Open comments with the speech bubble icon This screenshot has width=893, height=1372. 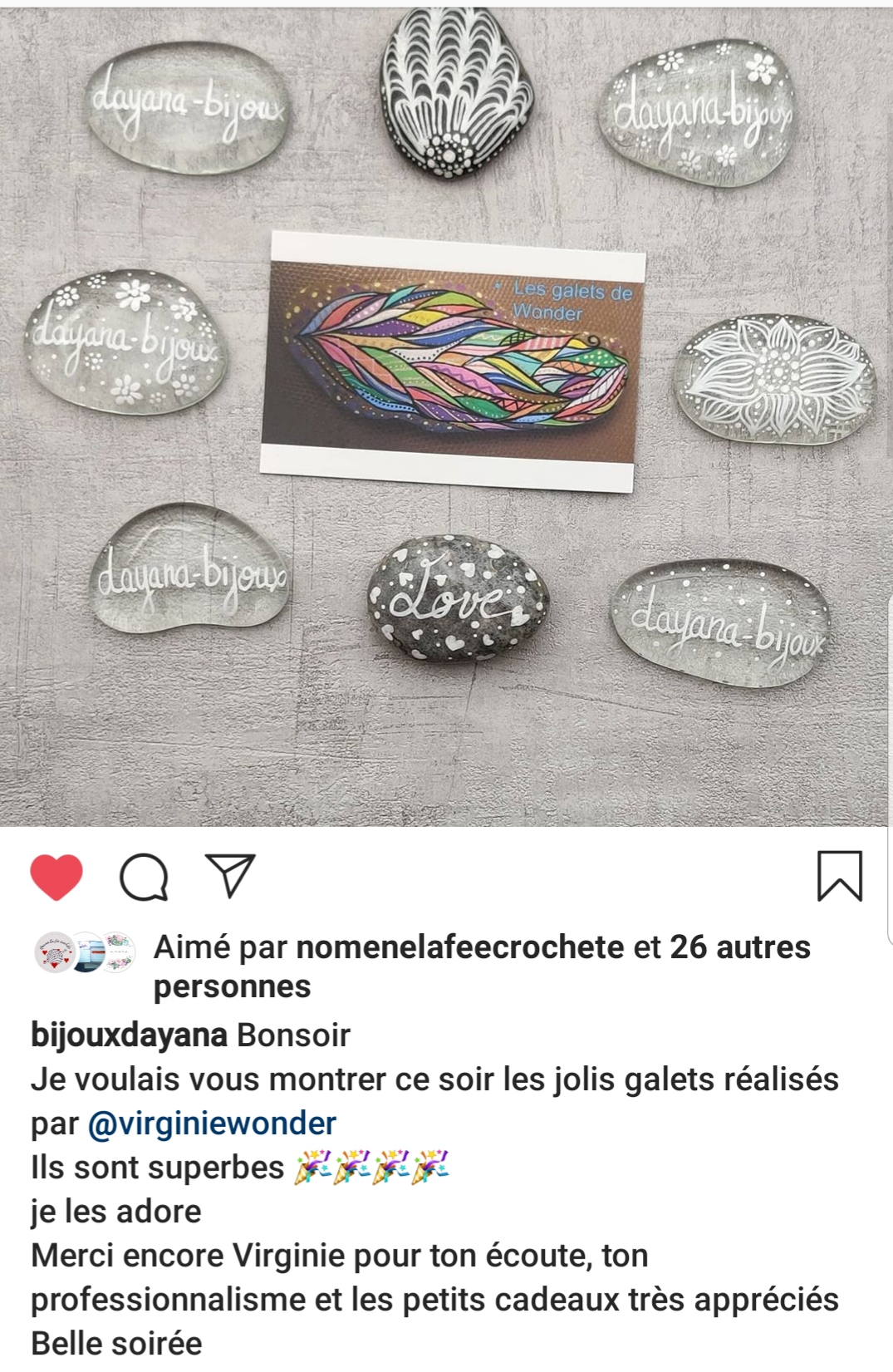[x=145, y=877]
